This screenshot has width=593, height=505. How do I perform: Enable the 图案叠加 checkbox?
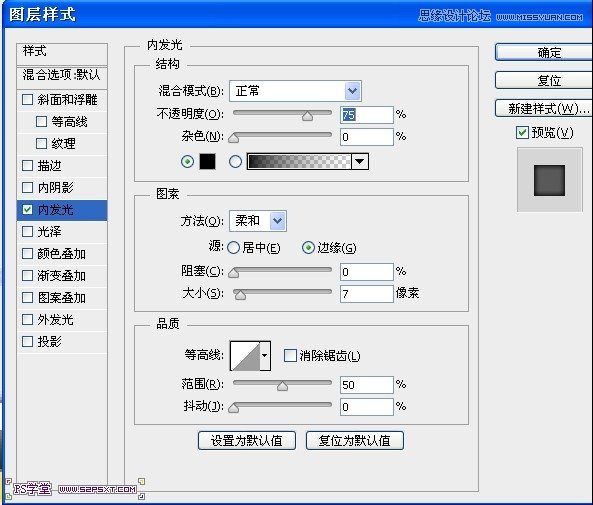[28, 298]
